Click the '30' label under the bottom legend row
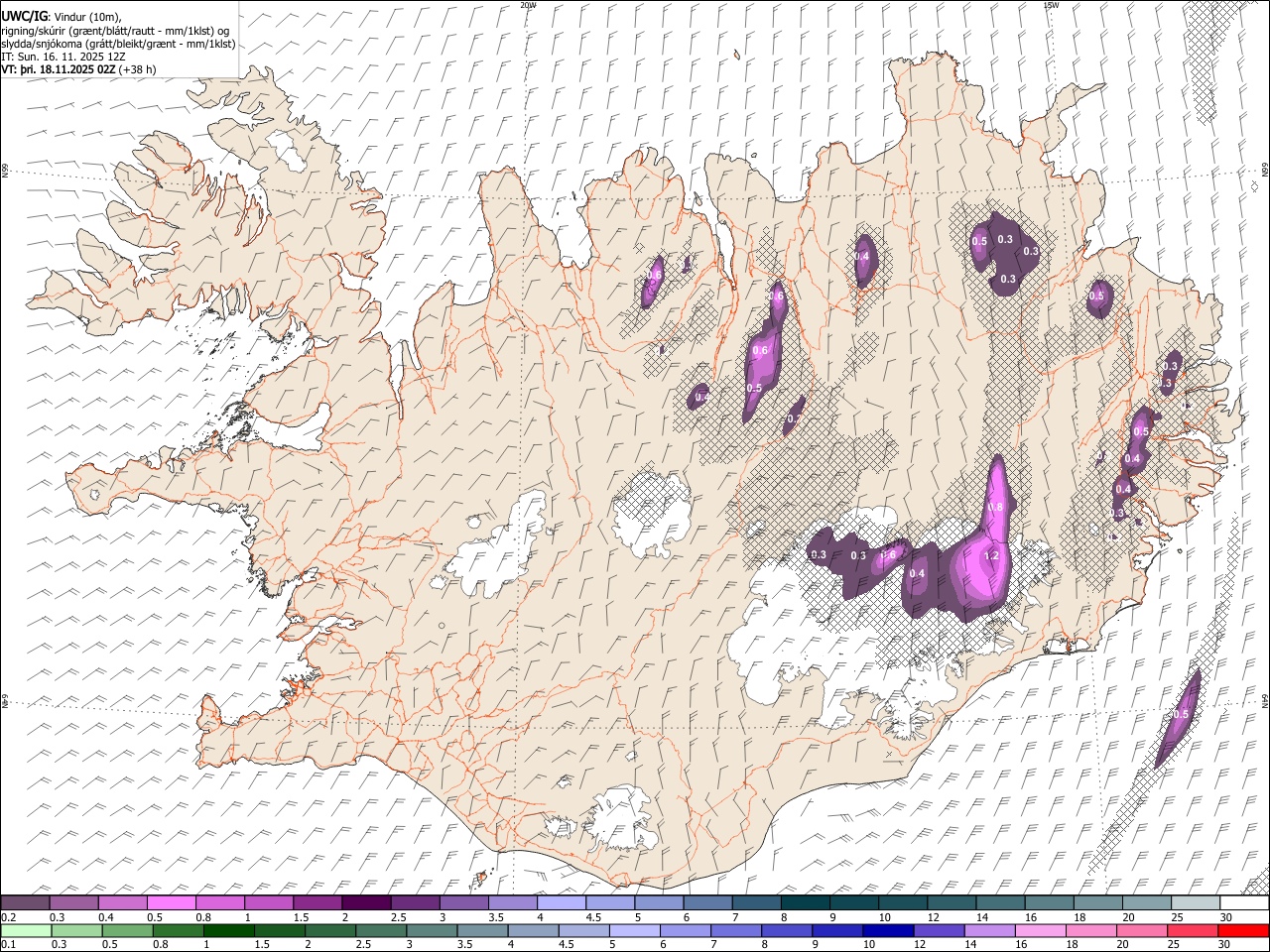 1225,945
